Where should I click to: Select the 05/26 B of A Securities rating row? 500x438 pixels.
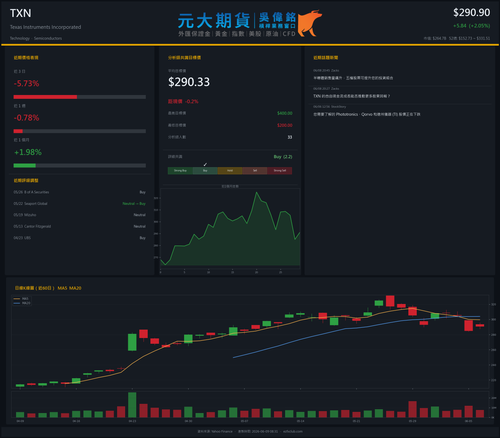[80, 192]
